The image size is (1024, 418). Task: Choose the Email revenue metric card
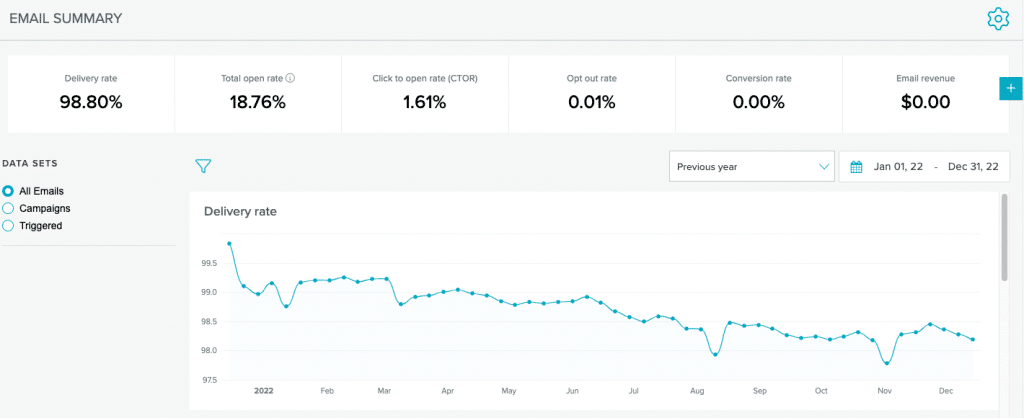point(924,93)
